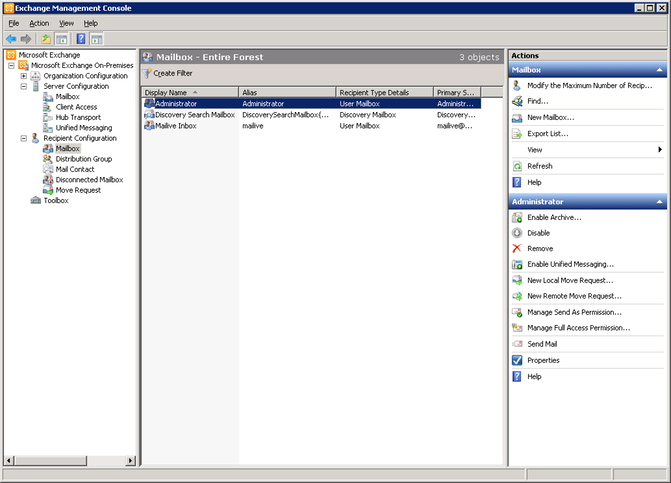Collapse the Recipient Configuration node
Image resolution: width=671 pixels, height=483 pixels.
click(x=24, y=138)
